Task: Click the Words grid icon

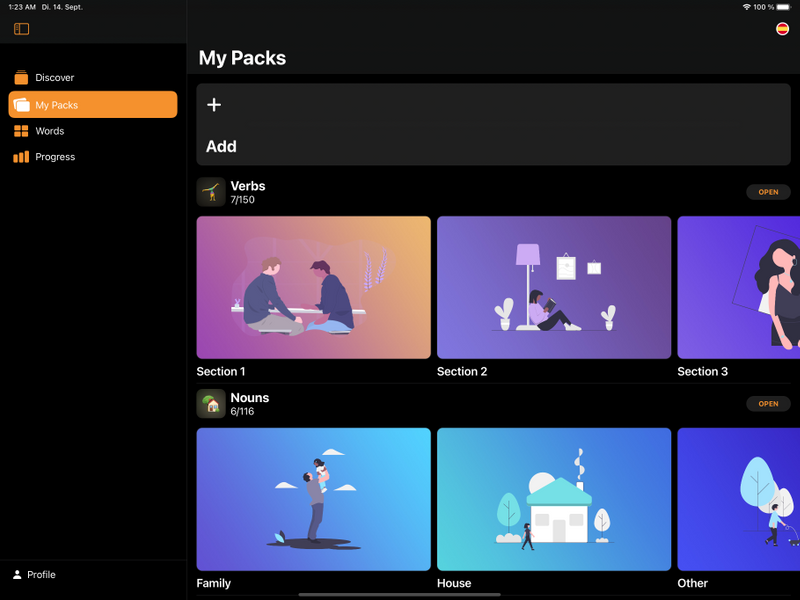Action: point(21,131)
